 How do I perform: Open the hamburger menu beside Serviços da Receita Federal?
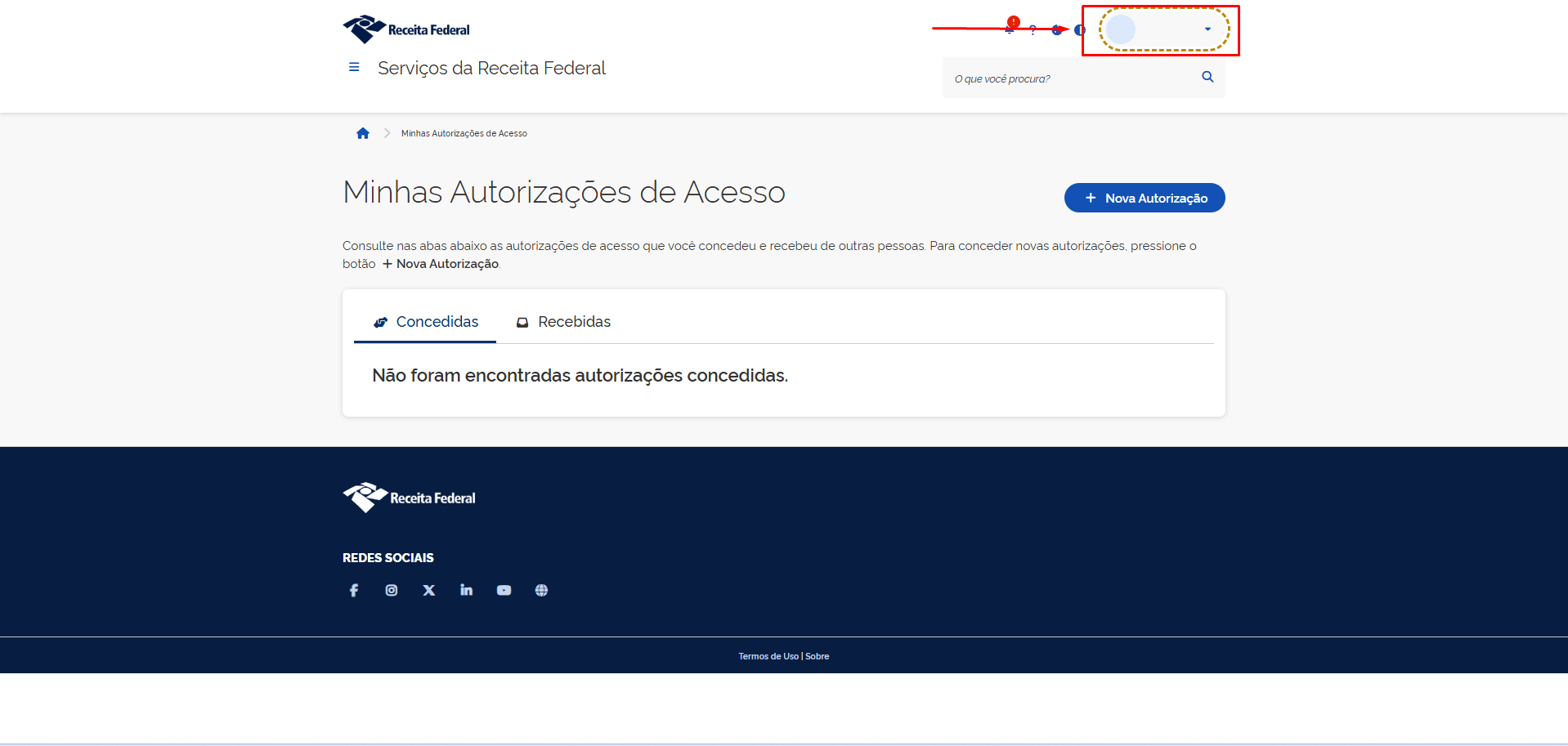pyautogui.click(x=354, y=67)
